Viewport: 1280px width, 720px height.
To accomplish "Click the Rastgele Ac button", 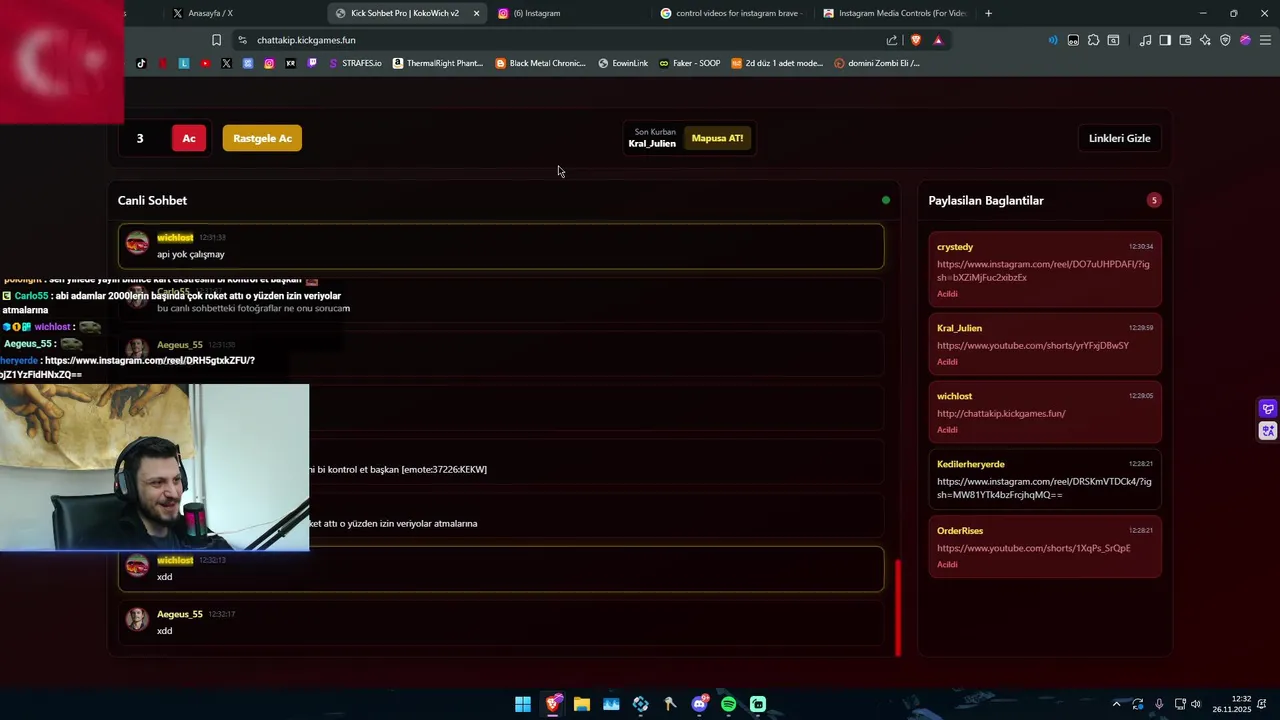I will 262,138.
